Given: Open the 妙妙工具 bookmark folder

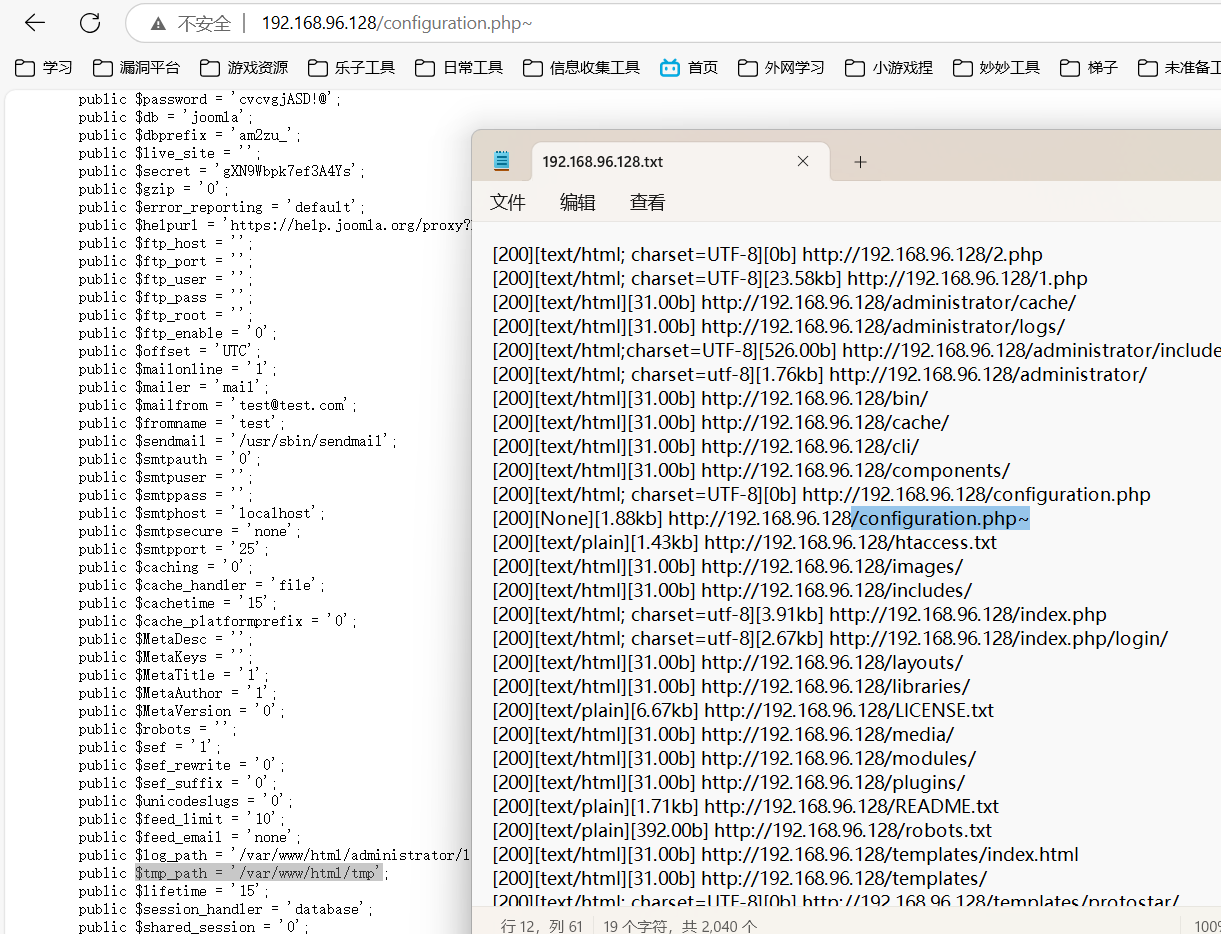Looking at the screenshot, I should pyautogui.click(x=996, y=68).
